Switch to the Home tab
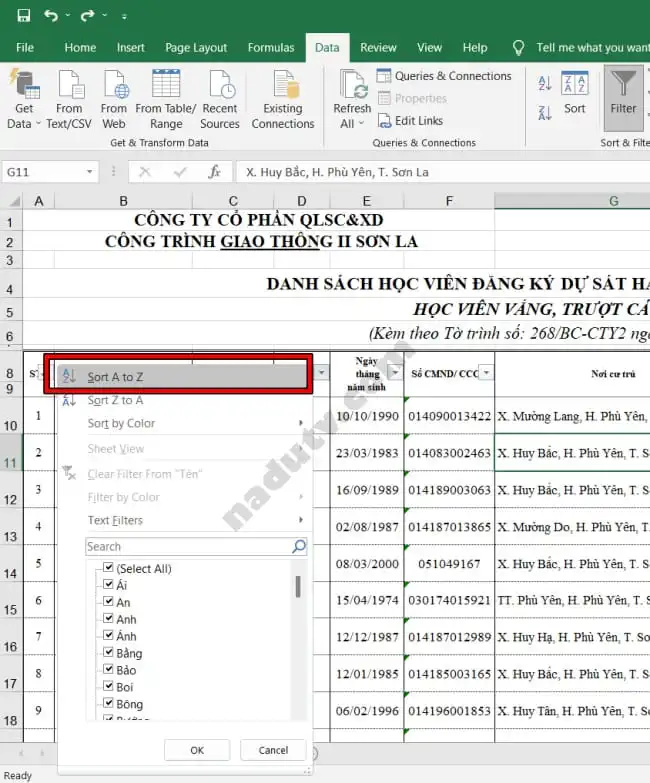 (x=80, y=48)
